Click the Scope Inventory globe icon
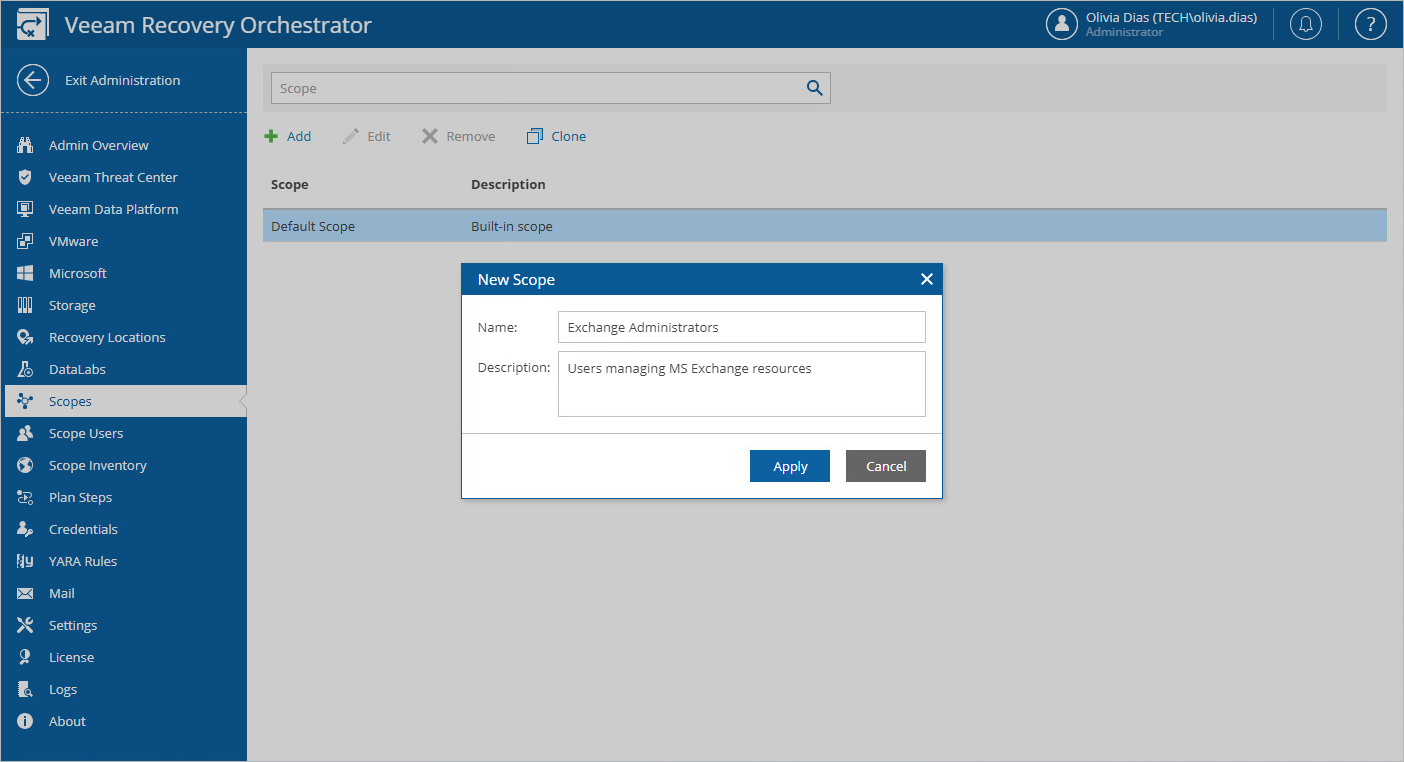This screenshot has height=762, width=1404. [x=26, y=465]
